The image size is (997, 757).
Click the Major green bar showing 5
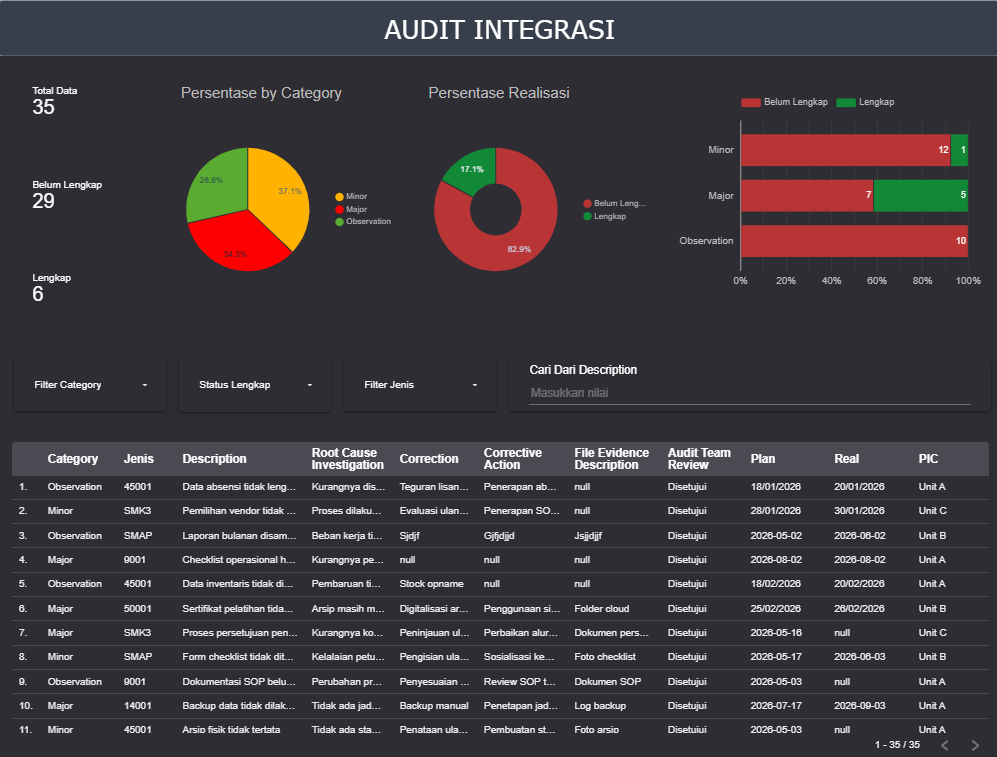pyautogui.click(x=921, y=196)
